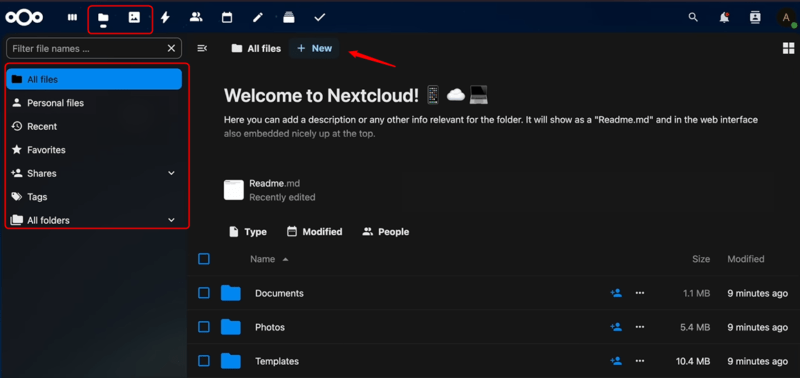Open the notifications bell
800x378 pixels.
tap(724, 17)
